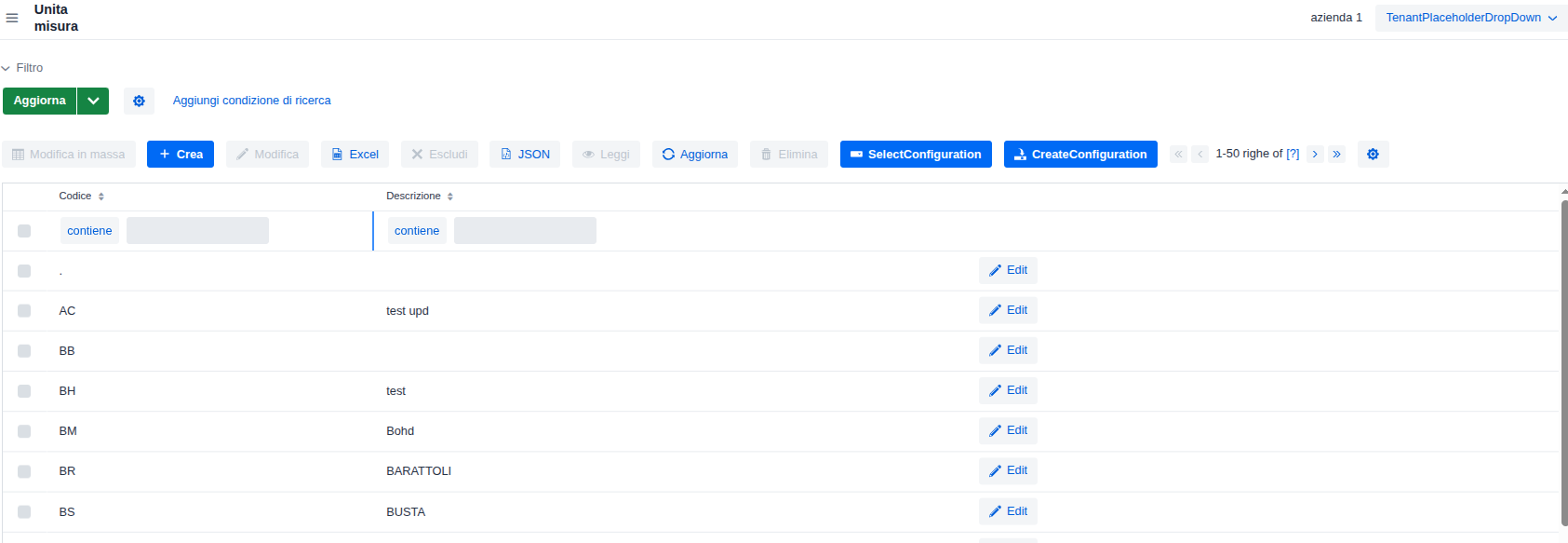Select the checkbox for the BB row
This screenshot has width=1568, height=543.
pos(24,351)
